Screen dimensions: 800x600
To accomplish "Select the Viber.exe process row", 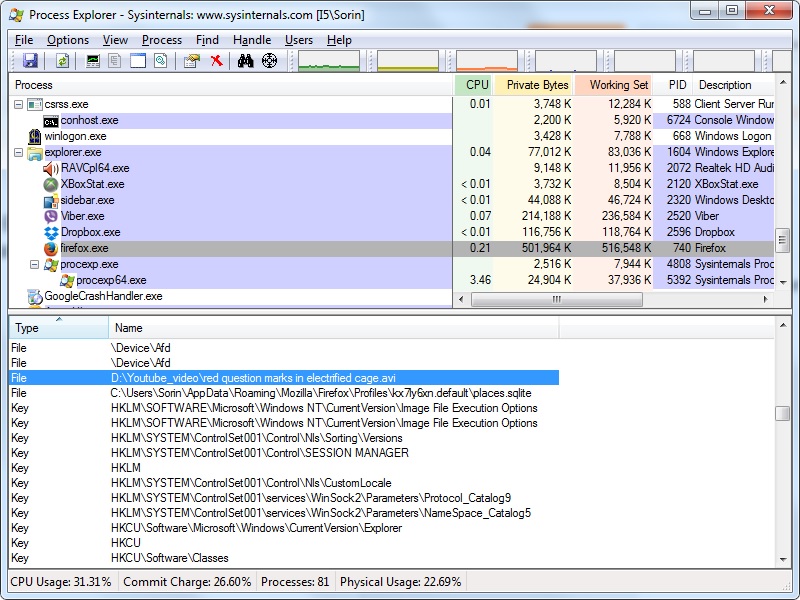I will (x=391, y=216).
